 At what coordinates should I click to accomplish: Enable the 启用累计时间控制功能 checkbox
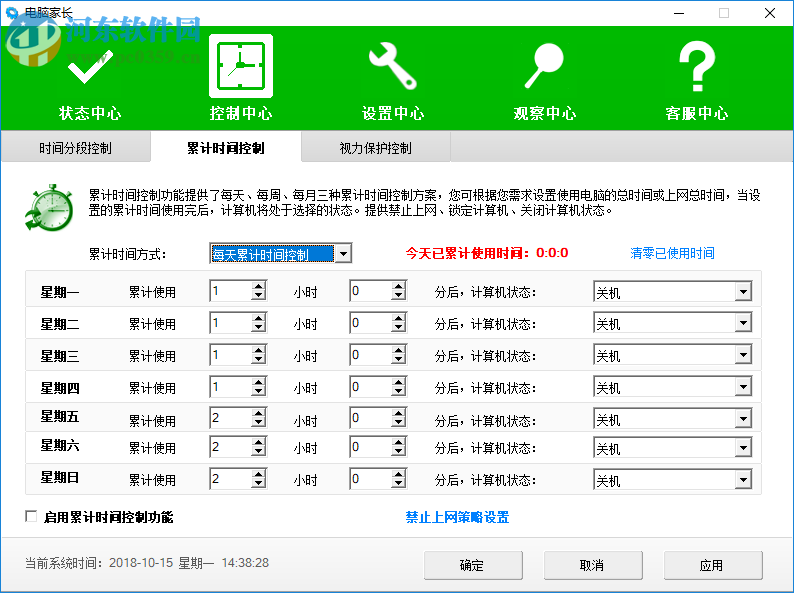(31, 517)
